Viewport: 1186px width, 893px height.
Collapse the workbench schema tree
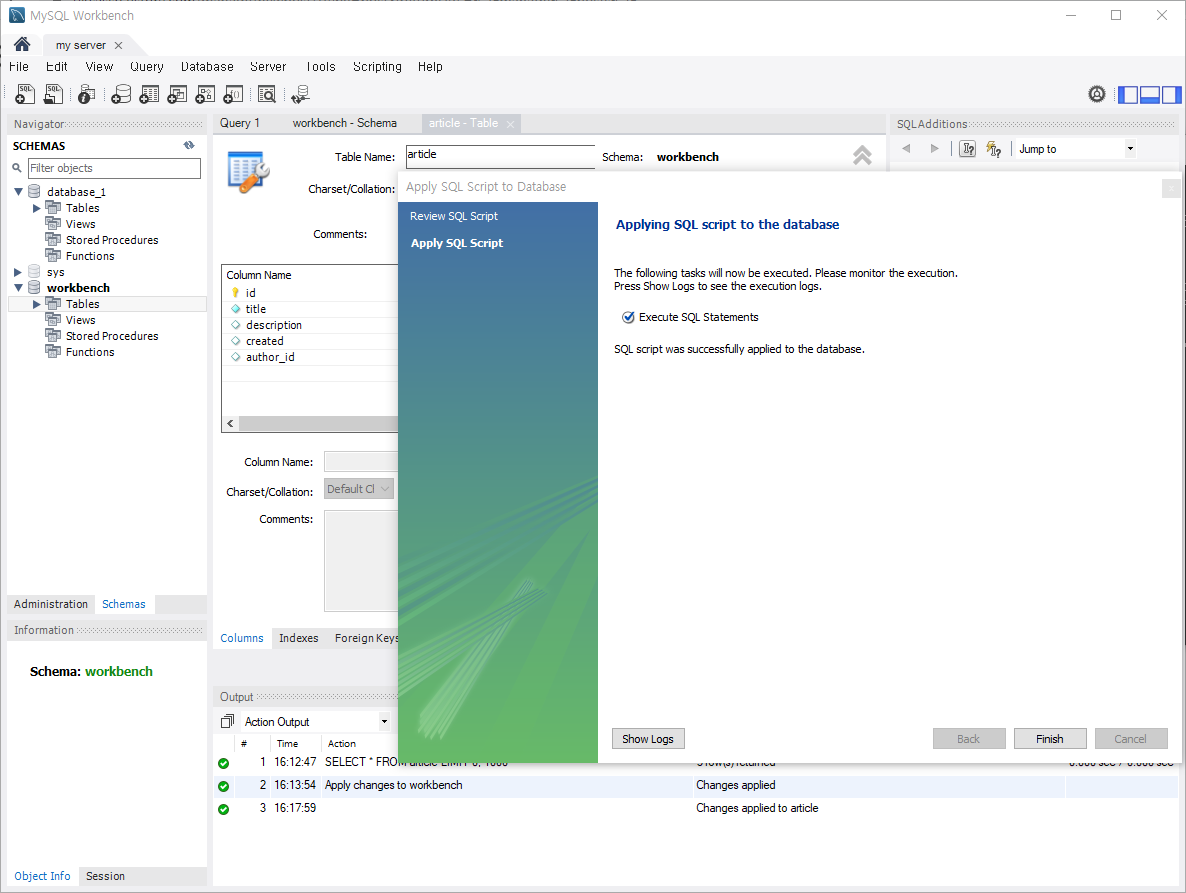pyautogui.click(x=18, y=288)
